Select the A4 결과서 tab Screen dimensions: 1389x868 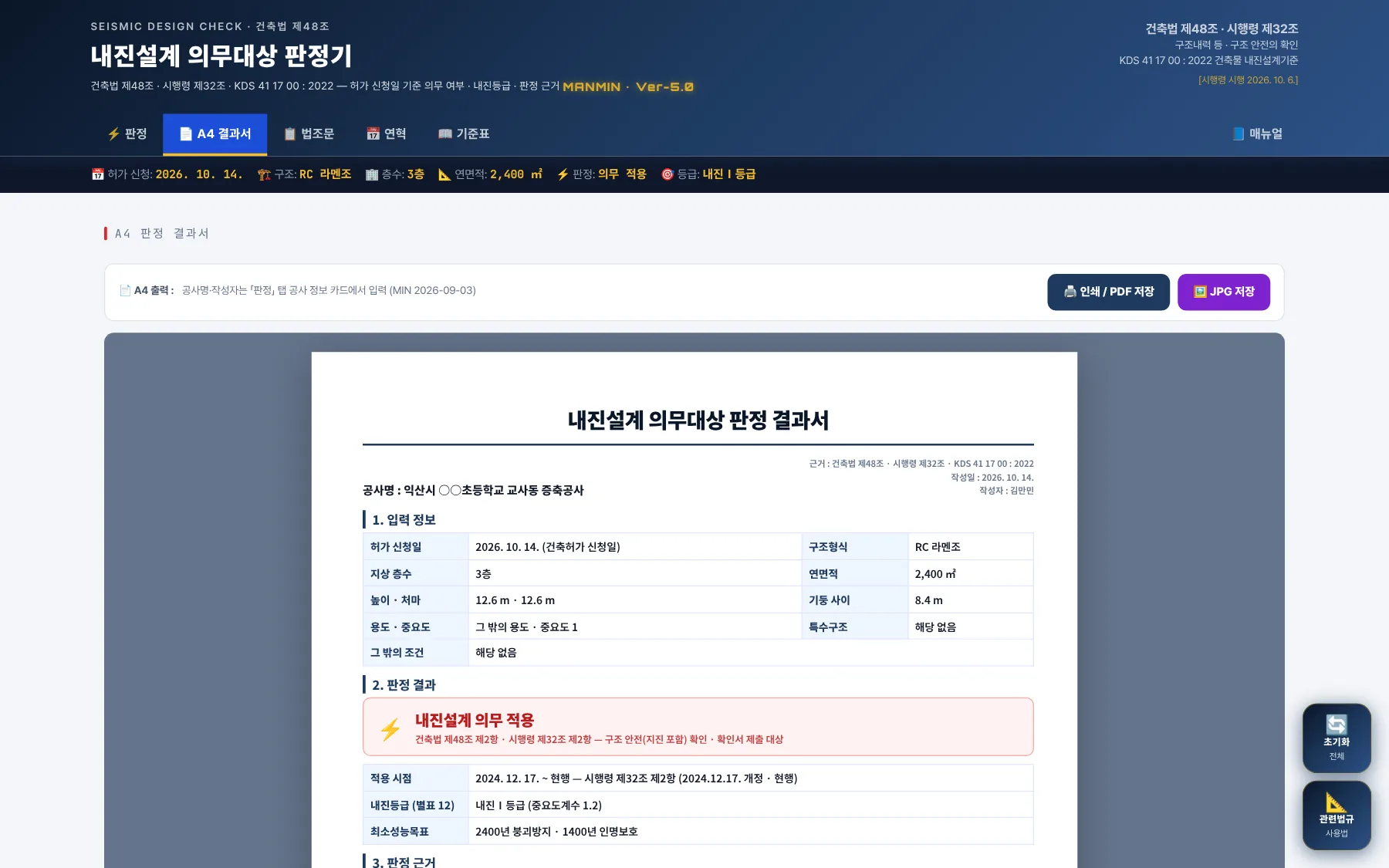[x=215, y=134]
